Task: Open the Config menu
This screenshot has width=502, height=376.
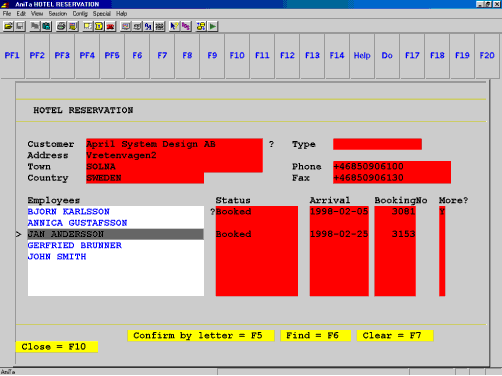Action: coord(80,14)
